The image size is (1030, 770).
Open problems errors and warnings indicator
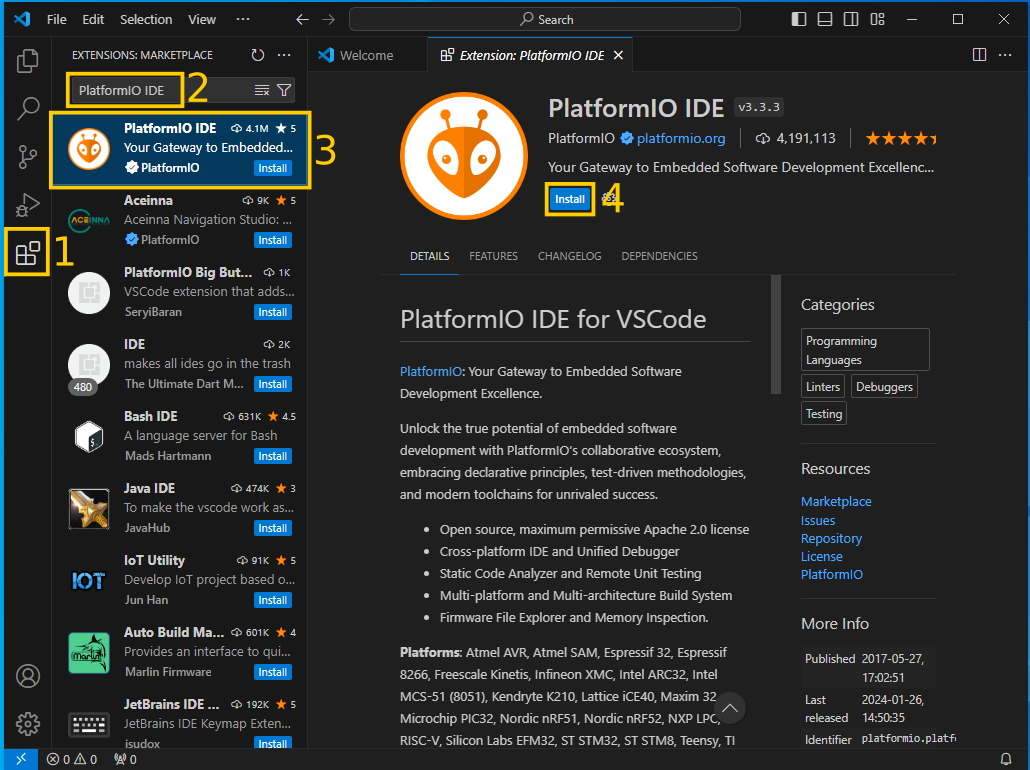click(72, 759)
